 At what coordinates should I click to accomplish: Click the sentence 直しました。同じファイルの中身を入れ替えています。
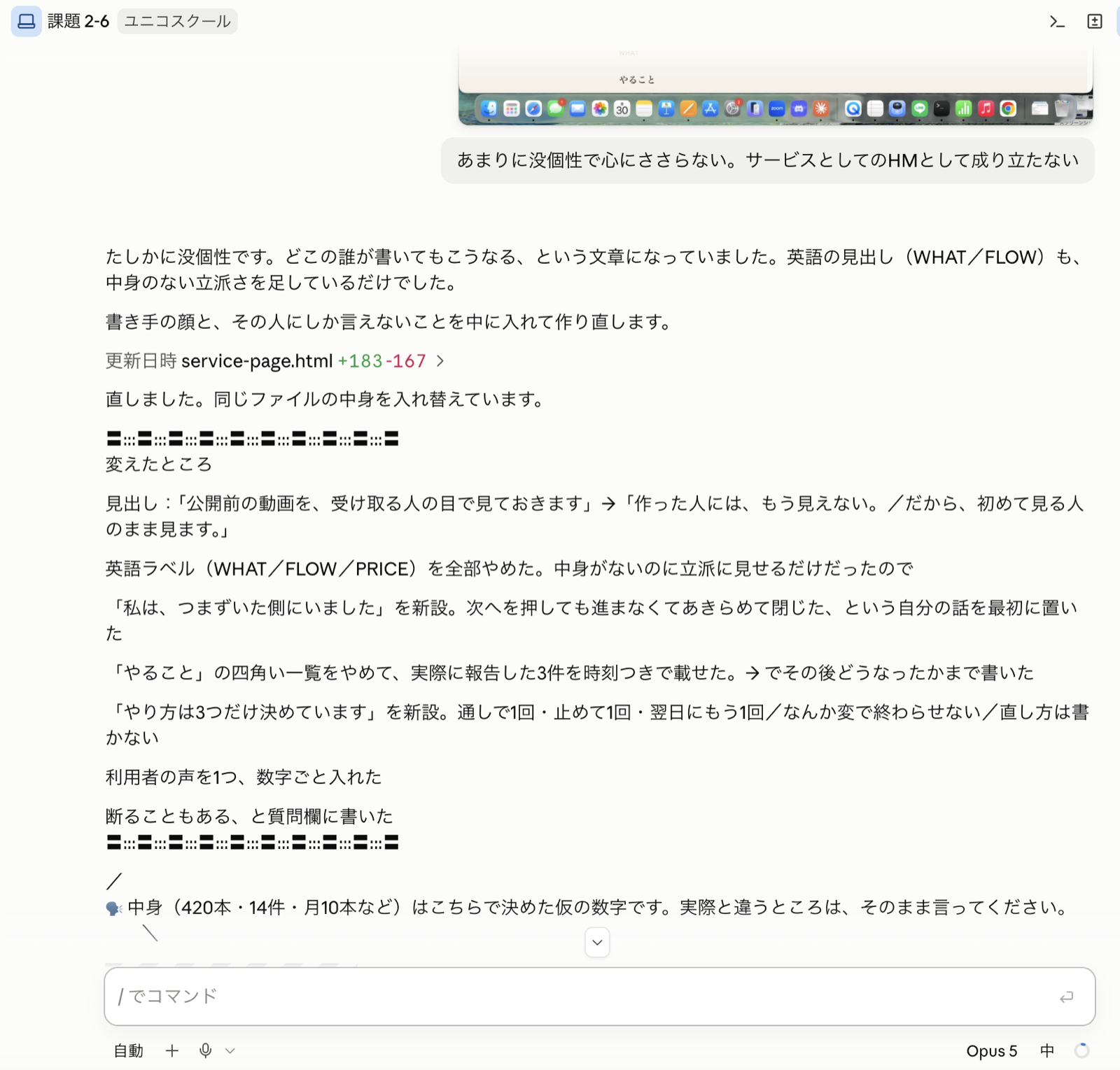tap(325, 400)
